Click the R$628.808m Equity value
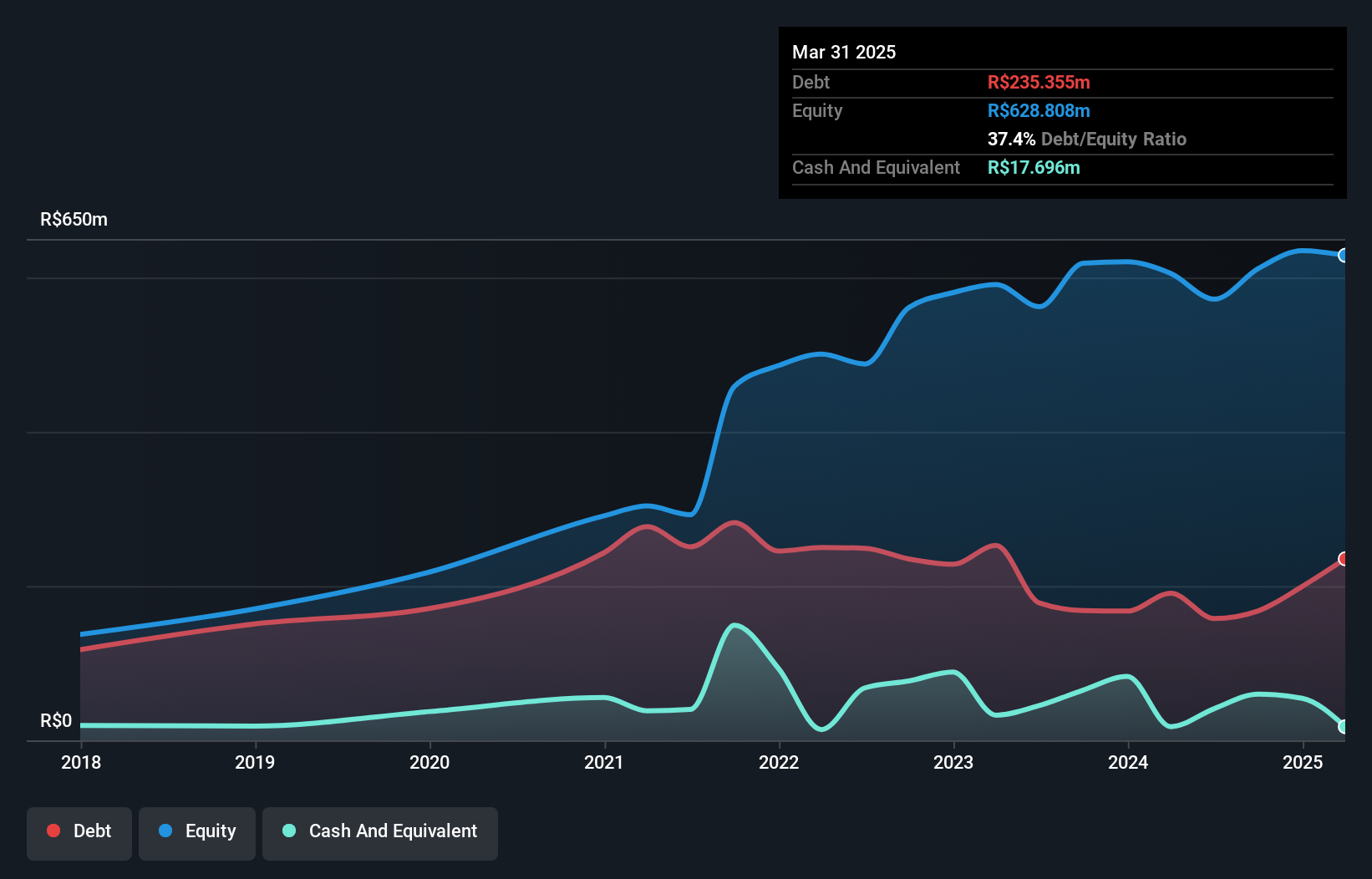1372x879 pixels. tap(1039, 110)
